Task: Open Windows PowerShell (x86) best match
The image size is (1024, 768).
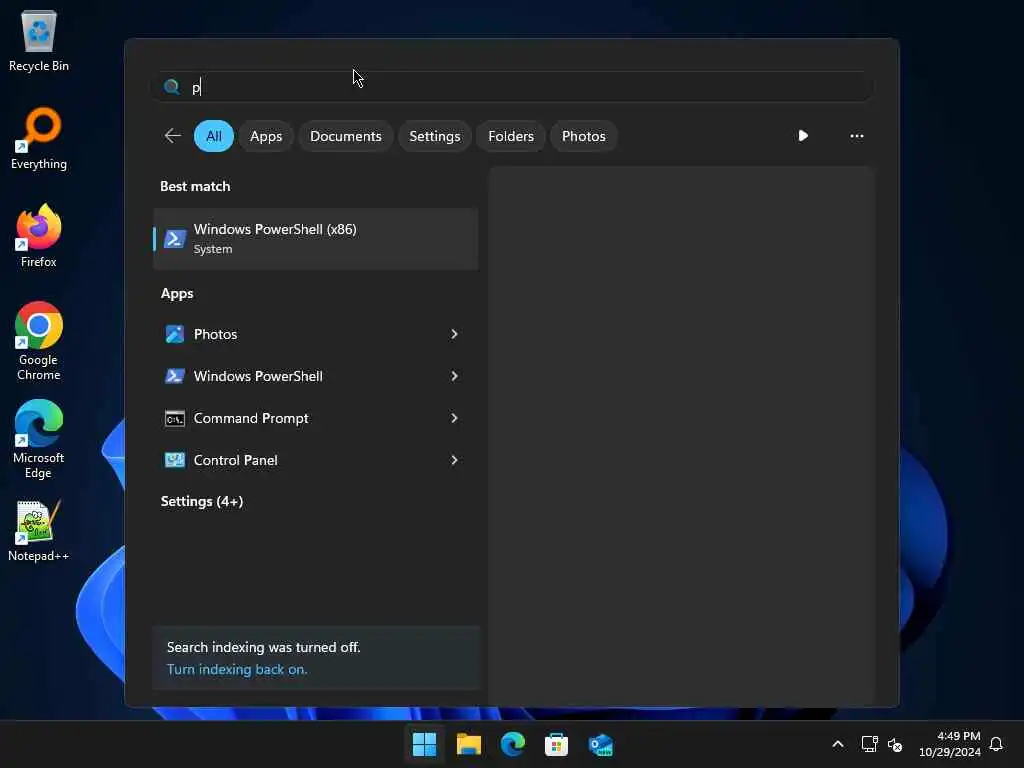Action: tap(315, 239)
